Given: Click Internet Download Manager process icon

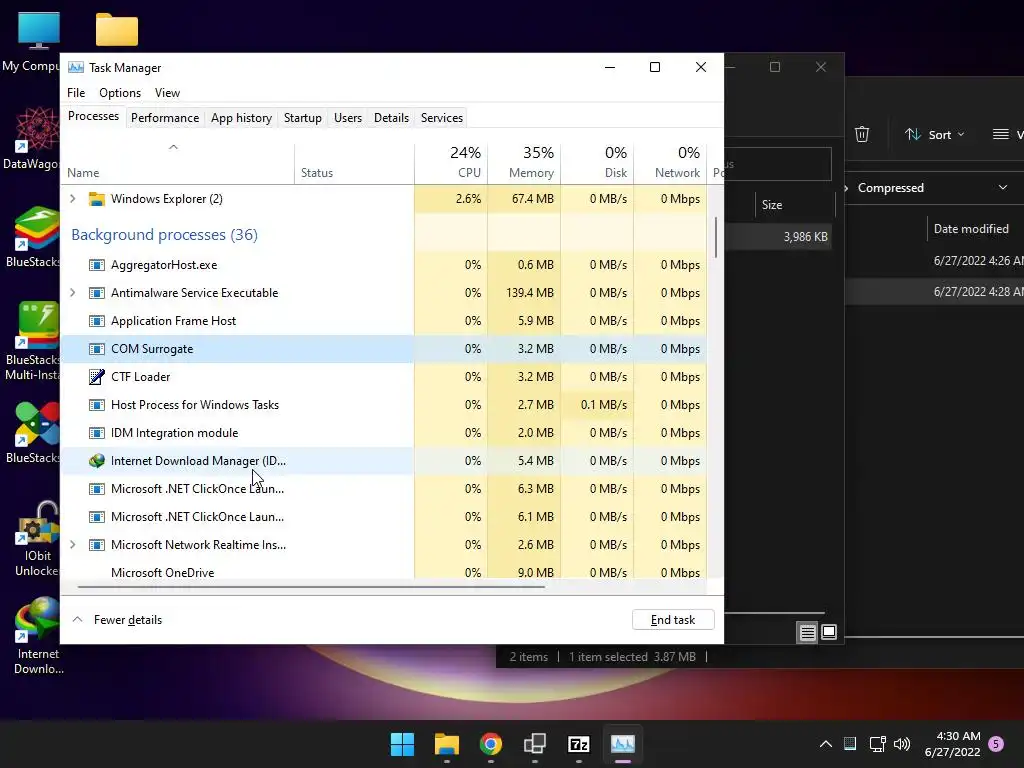Looking at the screenshot, I should point(97,461).
